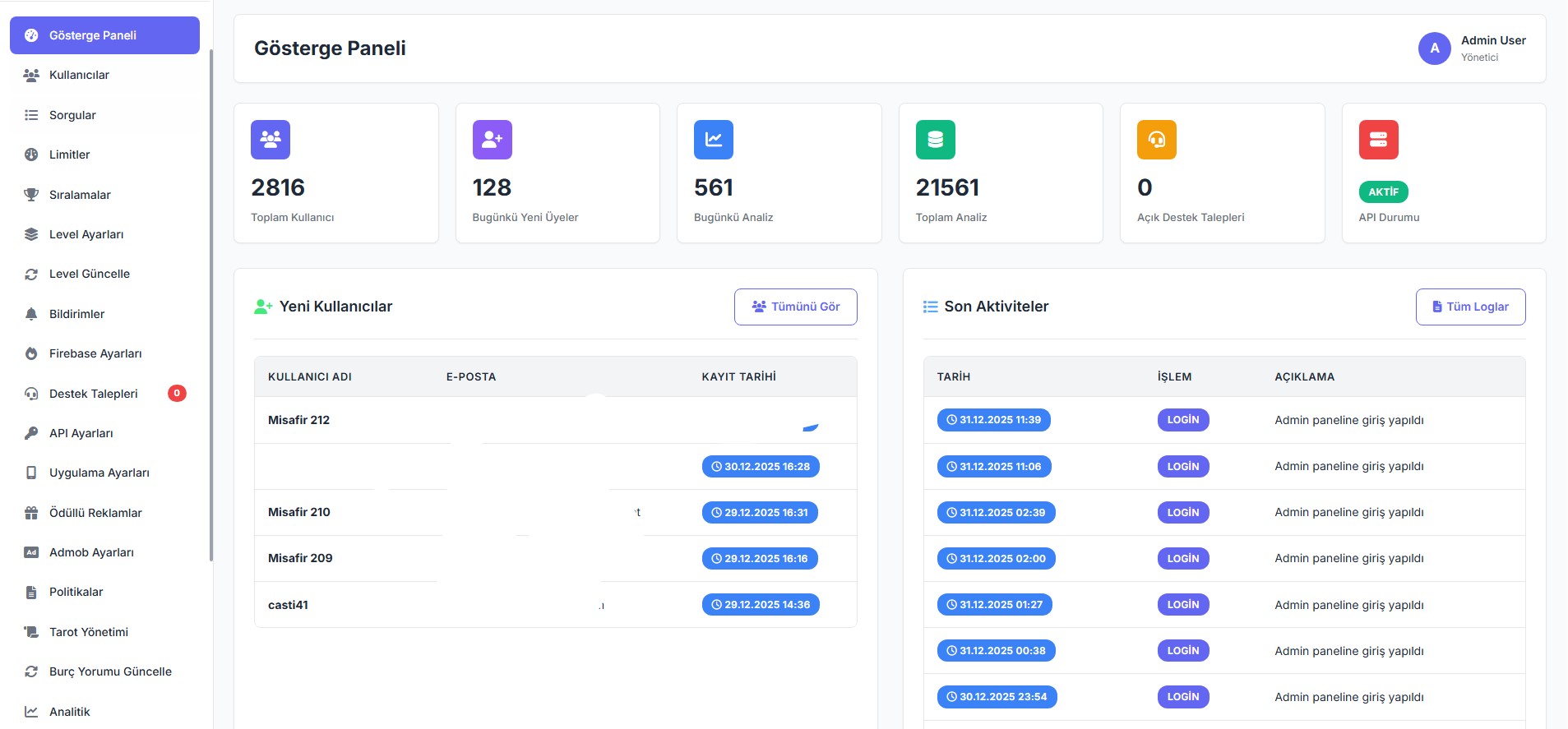
Task: Click the Bugünkü Yeni Üyeler add-user icon
Action: 492,140
